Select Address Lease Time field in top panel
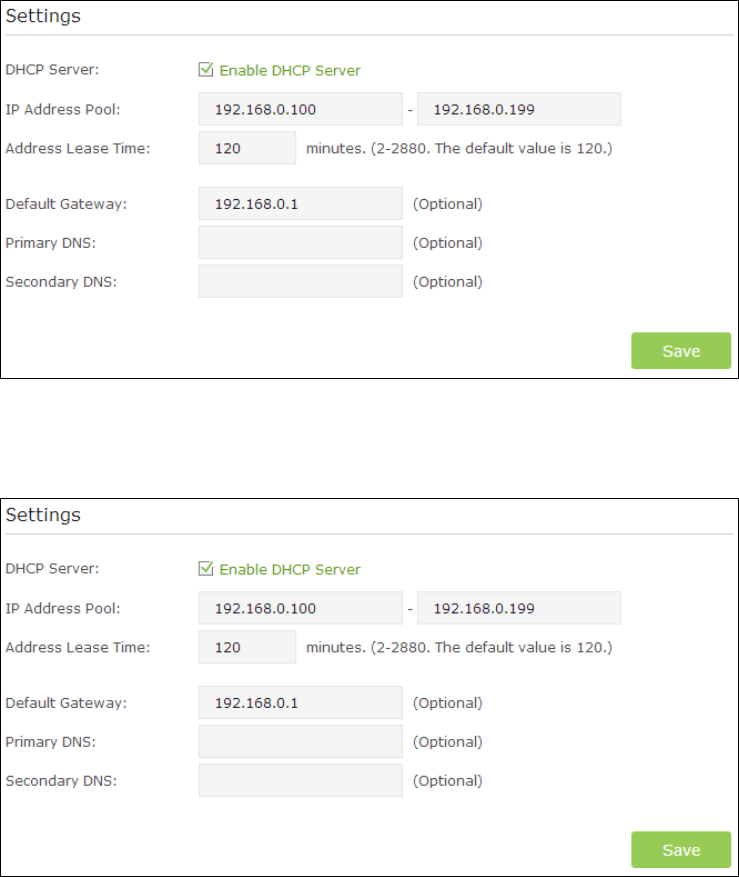This screenshot has width=739, height=877. pos(247,148)
